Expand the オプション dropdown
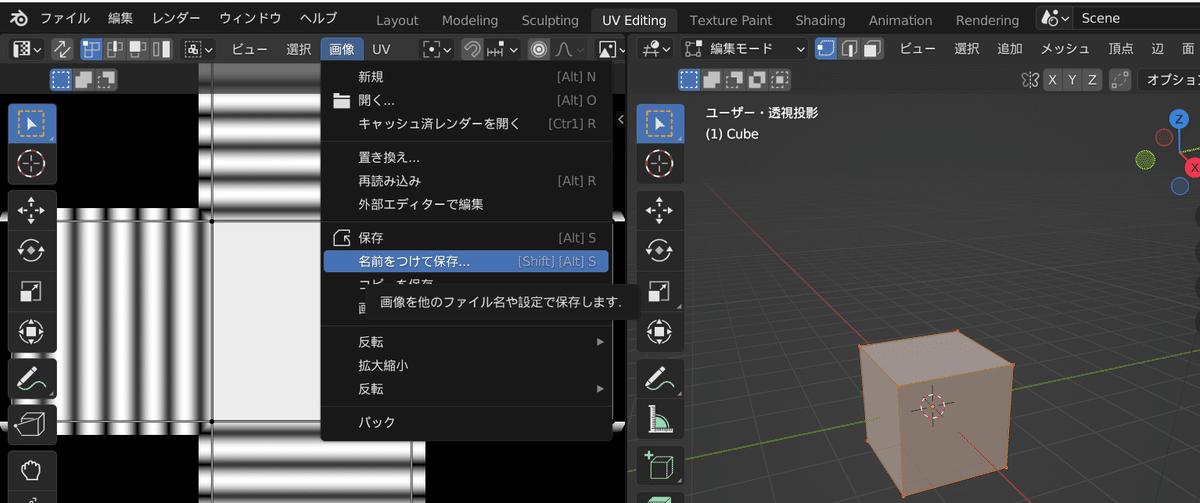Viewport: 1200px width, 503px height. coord(1170,80)
